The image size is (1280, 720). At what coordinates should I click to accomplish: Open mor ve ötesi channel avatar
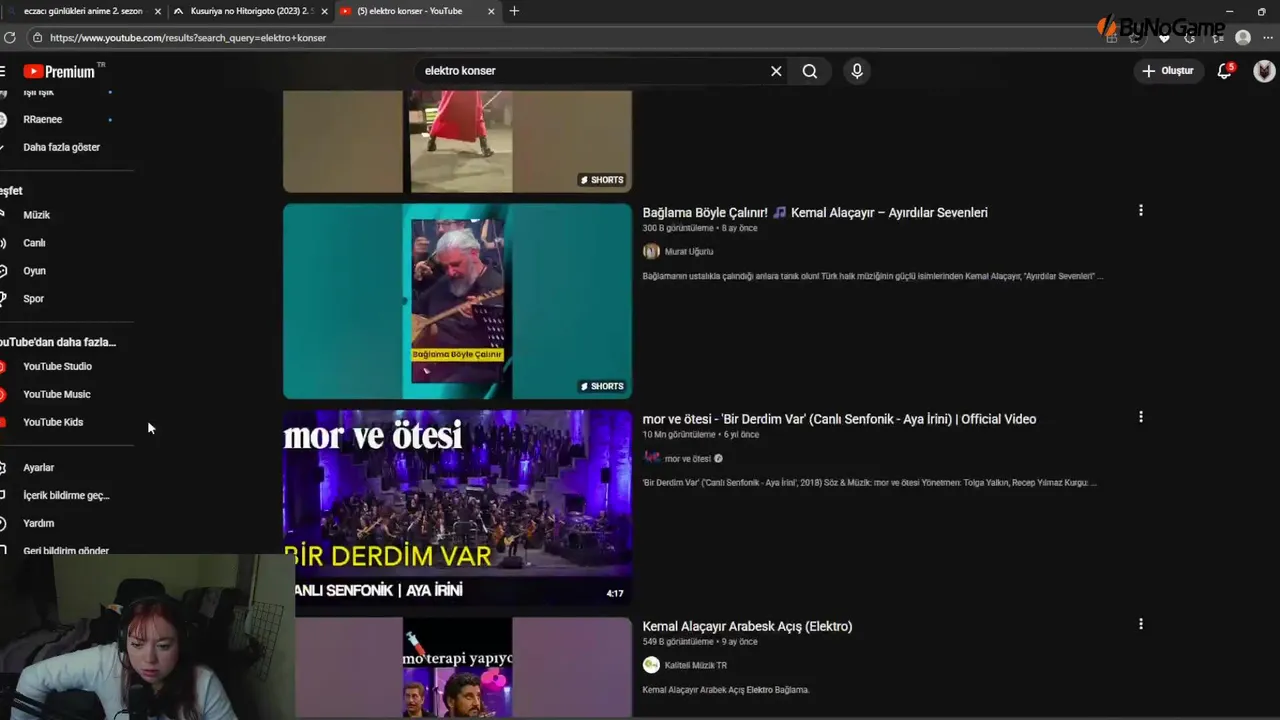point(651,458)
